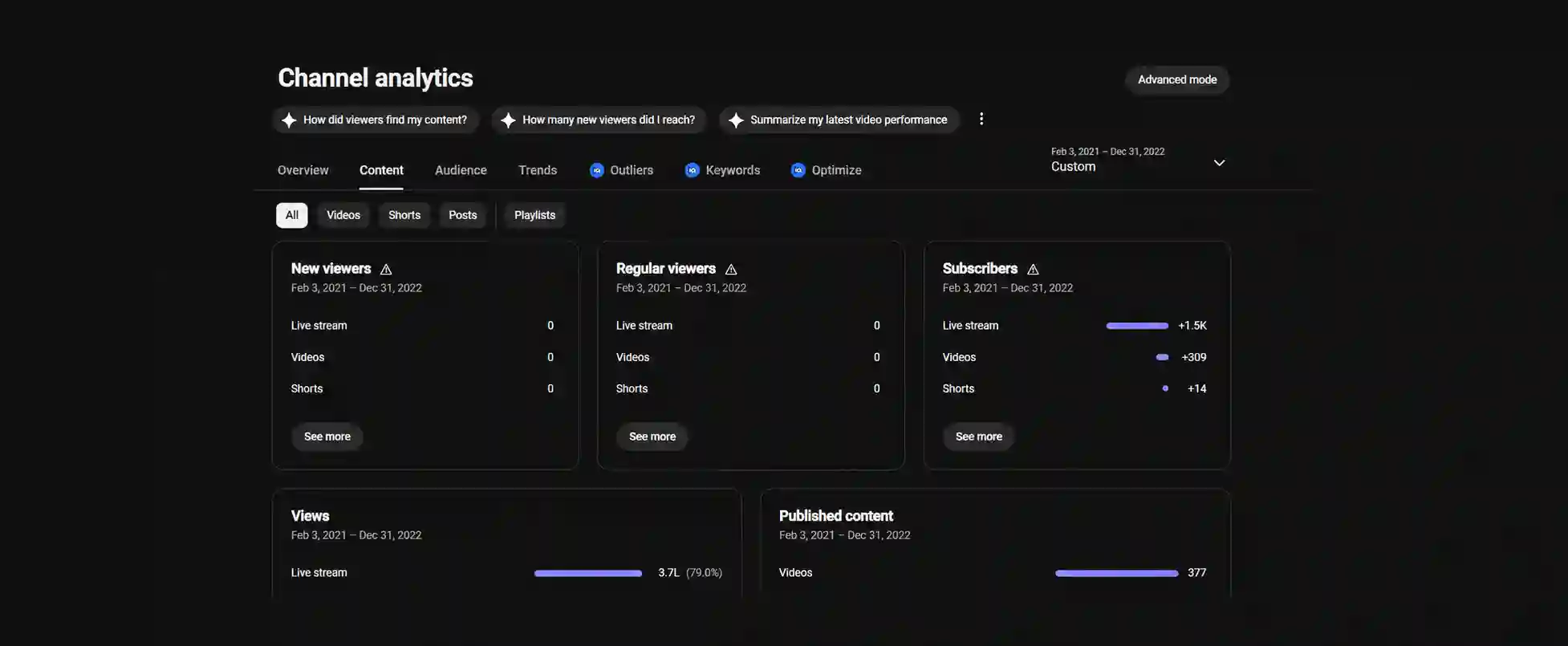The width and height of the screenshot is (1568, 646).
Task: Click the Subscribers Videos progress bar
Action: pos(1162,357)
